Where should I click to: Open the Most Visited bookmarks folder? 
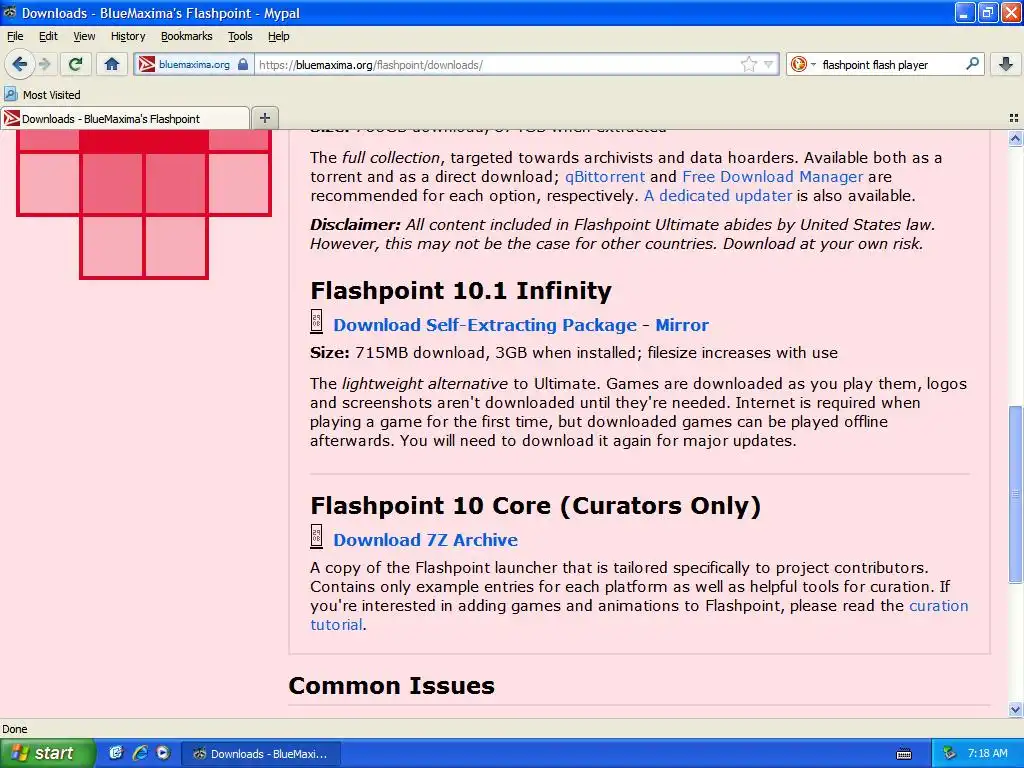42,95
